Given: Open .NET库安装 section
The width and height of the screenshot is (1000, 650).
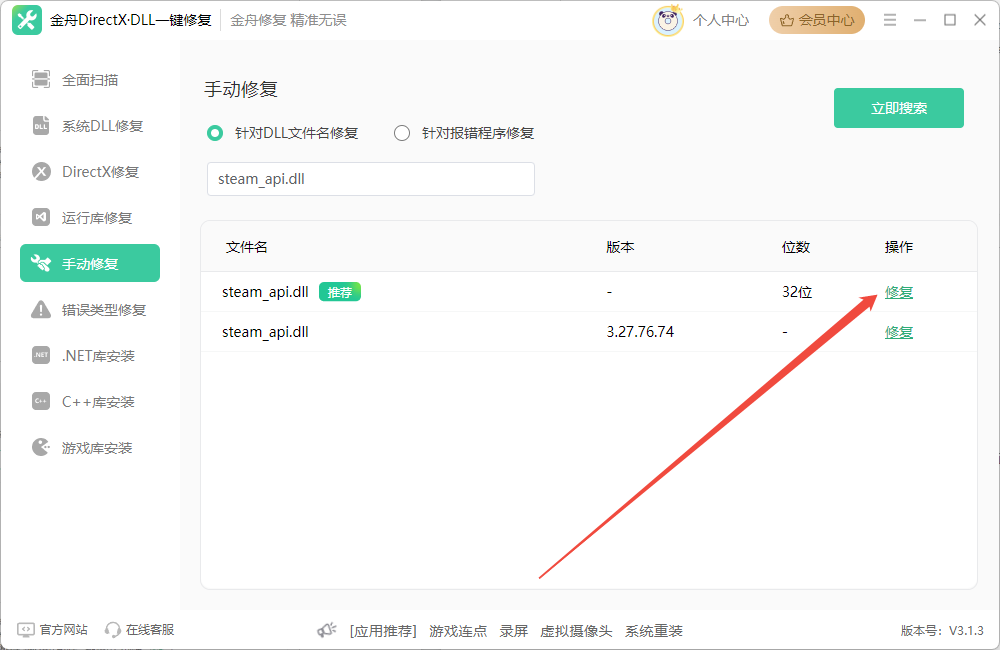Looking at the screenshot, I should point(90,355).
